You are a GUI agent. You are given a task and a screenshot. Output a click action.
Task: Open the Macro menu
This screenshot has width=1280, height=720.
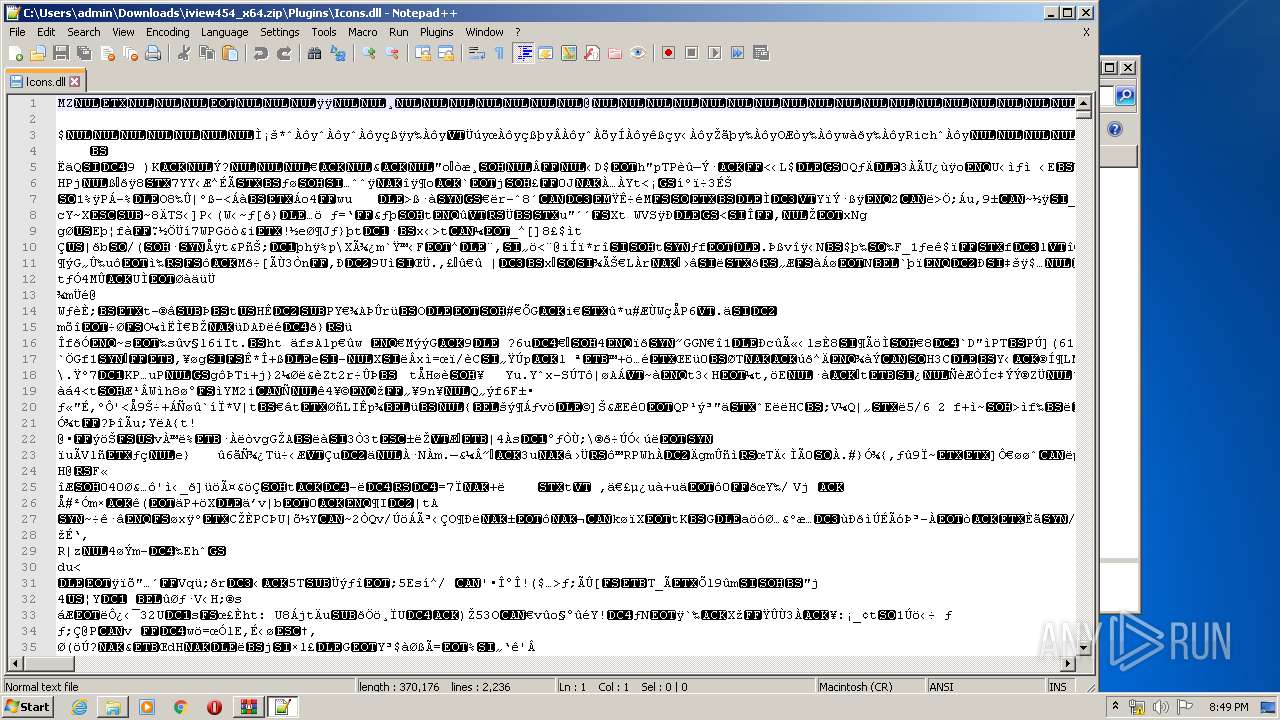point(363,32)
